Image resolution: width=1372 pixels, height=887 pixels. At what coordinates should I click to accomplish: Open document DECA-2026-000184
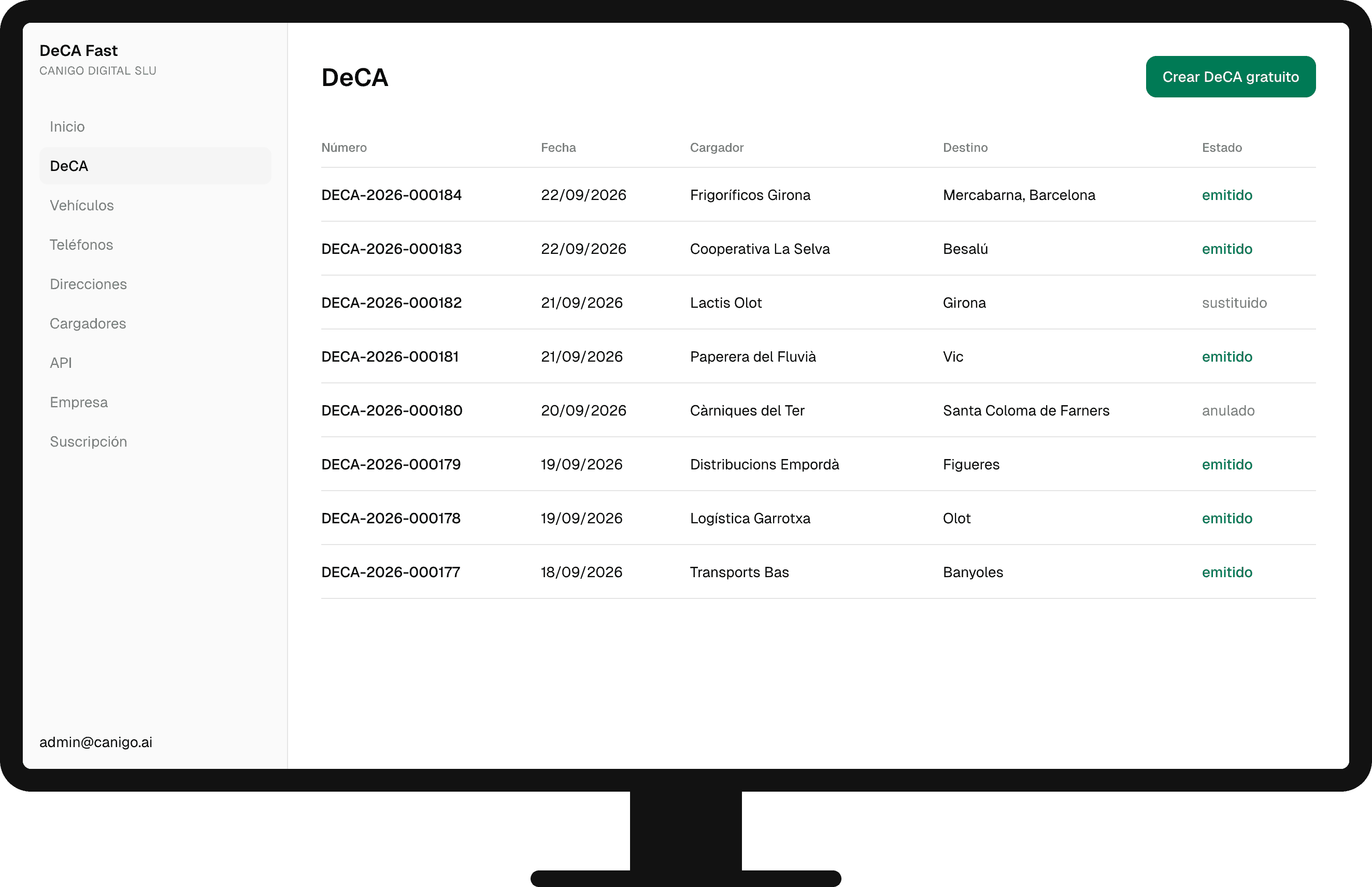[x=391, y=195]
